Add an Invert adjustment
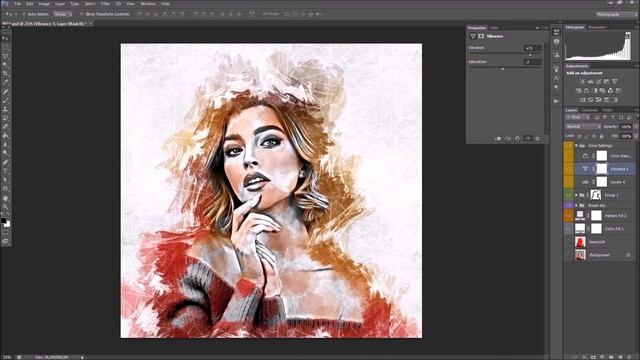This screenshot has width=640, height=360. 582,100
